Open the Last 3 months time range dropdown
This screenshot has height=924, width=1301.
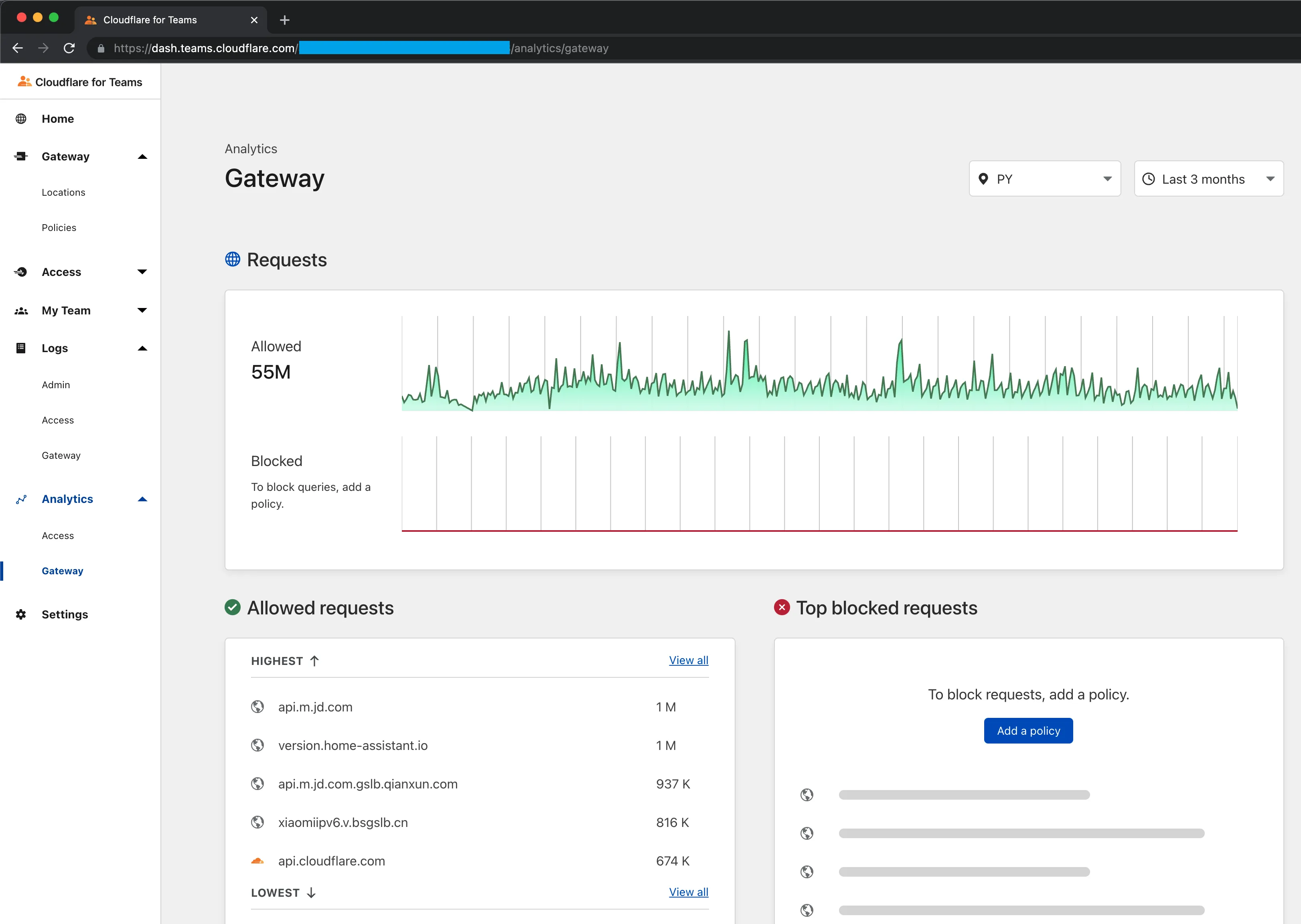tap(1208, 178)
